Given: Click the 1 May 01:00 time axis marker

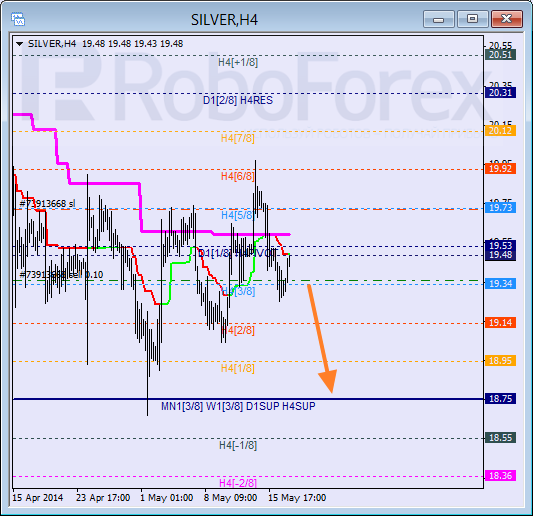Looking at the screenshot, I should point(167,498).
